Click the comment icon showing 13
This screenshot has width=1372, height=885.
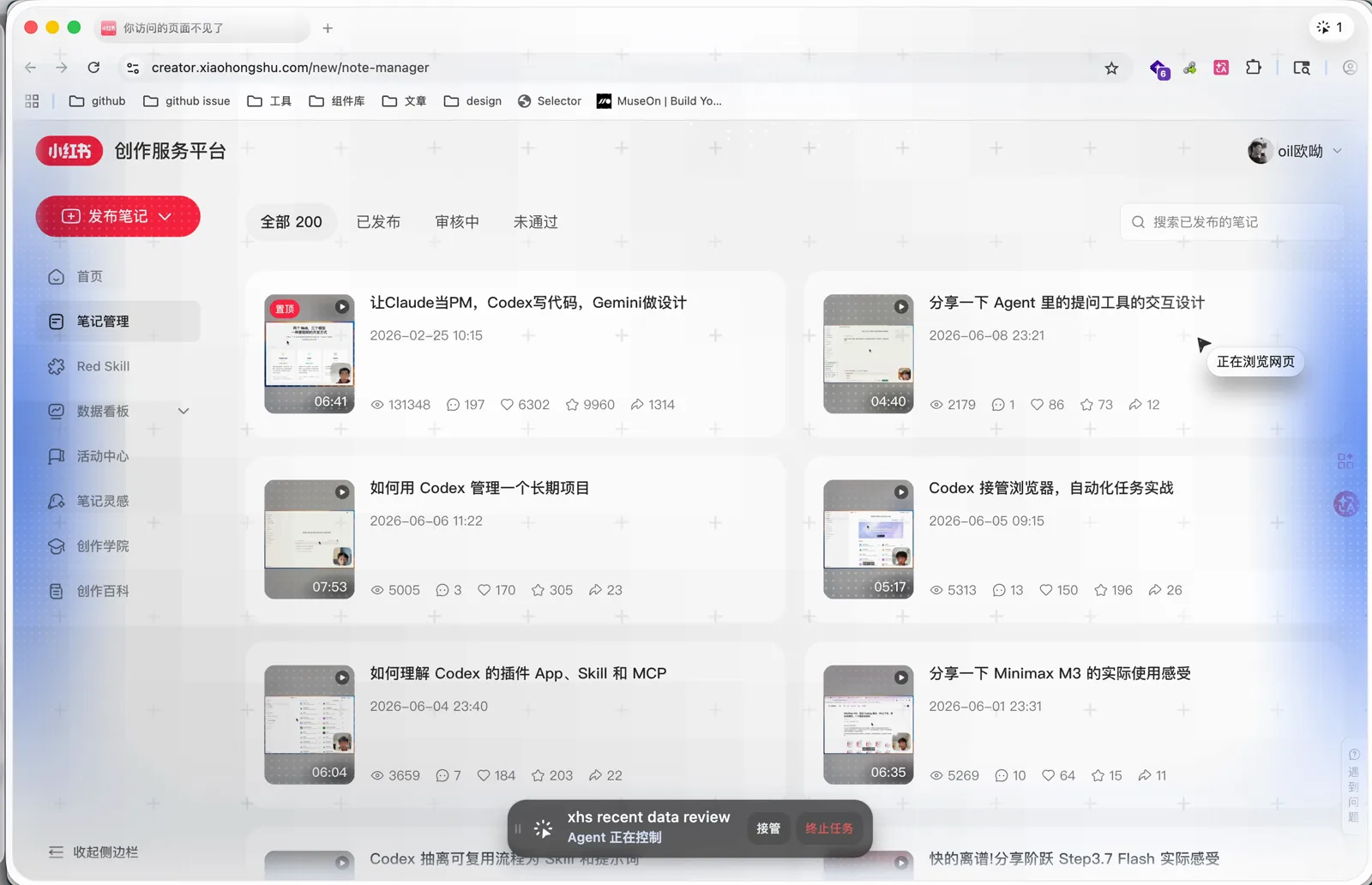click(999, 590)
